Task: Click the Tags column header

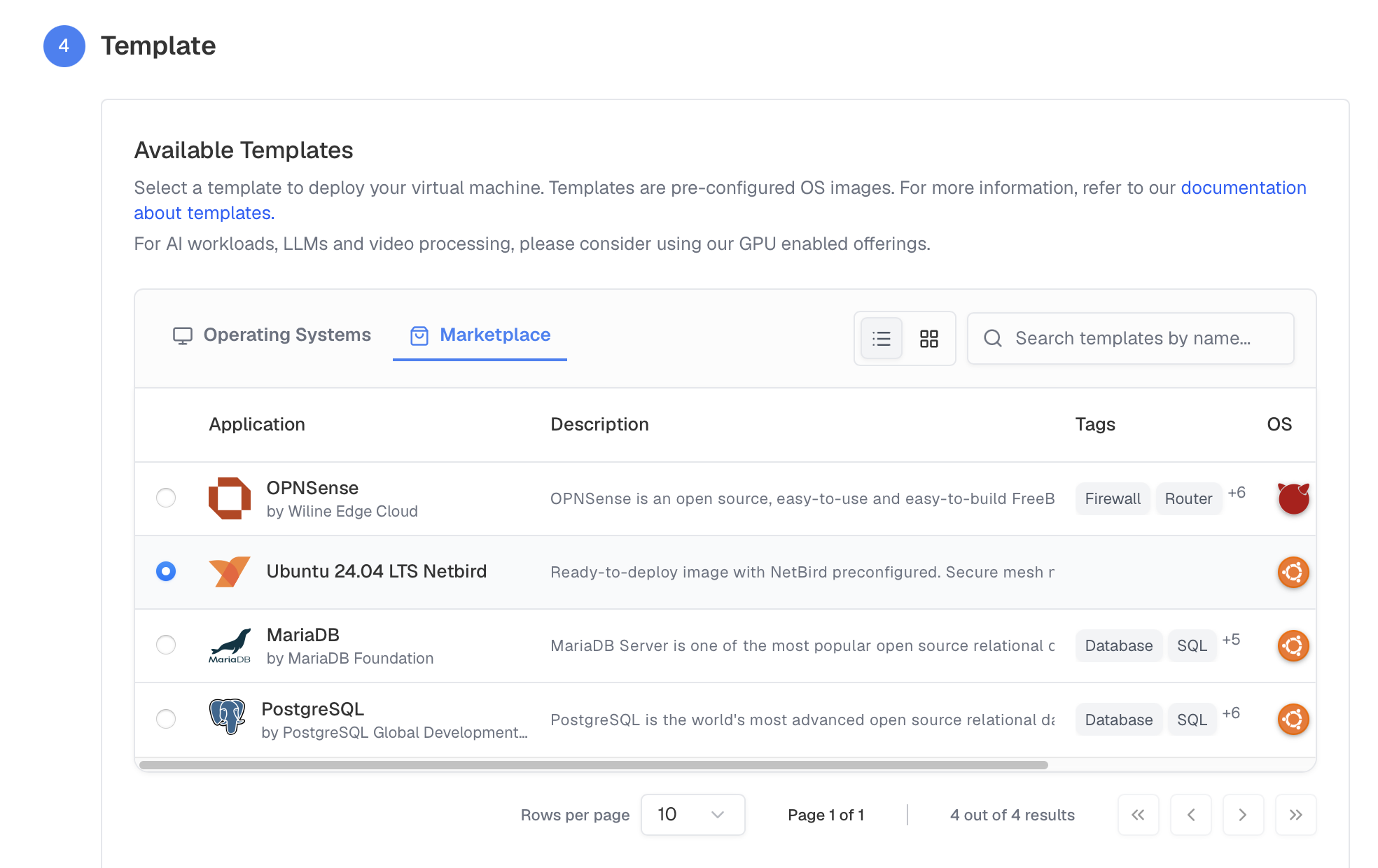Action: [x=1095, y=424]
